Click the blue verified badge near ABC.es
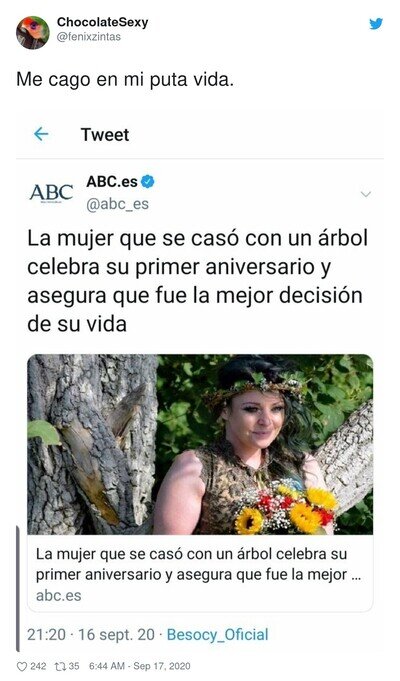400x681 pixels. pyautogui.click(x=148, y=182)
